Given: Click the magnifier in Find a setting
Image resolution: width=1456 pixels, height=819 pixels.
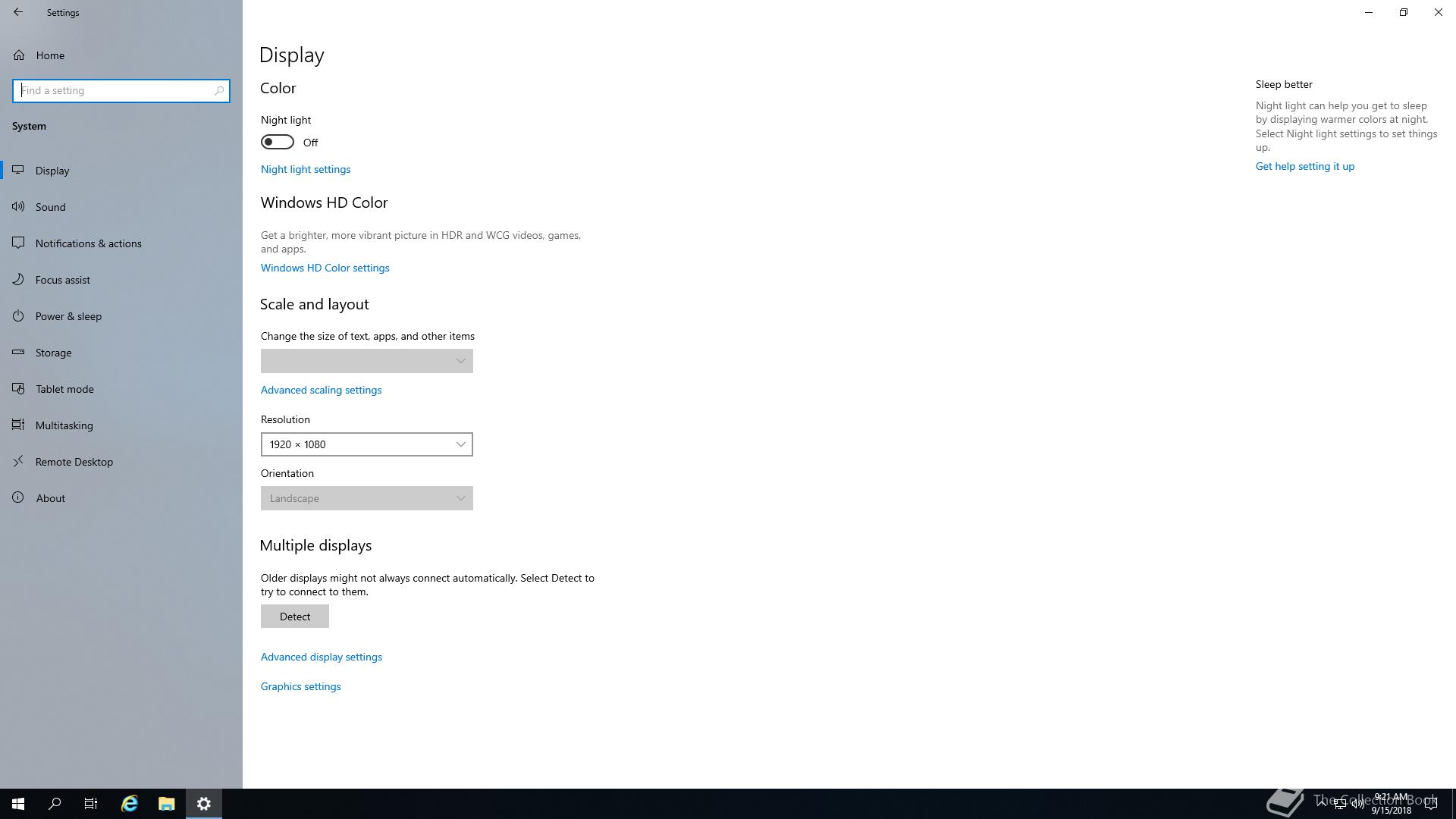Looking at the screenshot, I should (x=219, y=90).
